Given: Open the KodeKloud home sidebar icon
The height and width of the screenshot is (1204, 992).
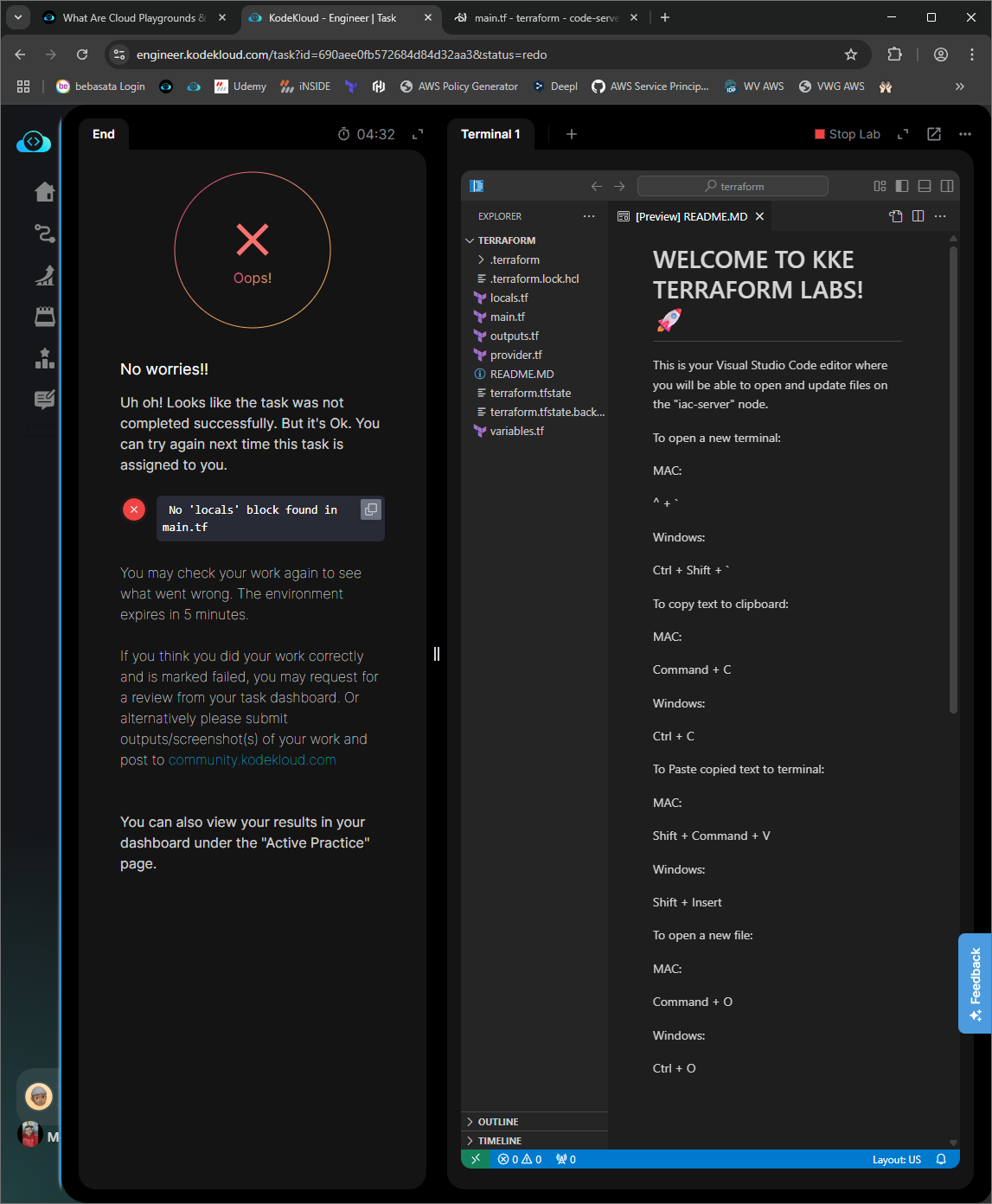Looking at the screenshot, I should click(44, 192).
